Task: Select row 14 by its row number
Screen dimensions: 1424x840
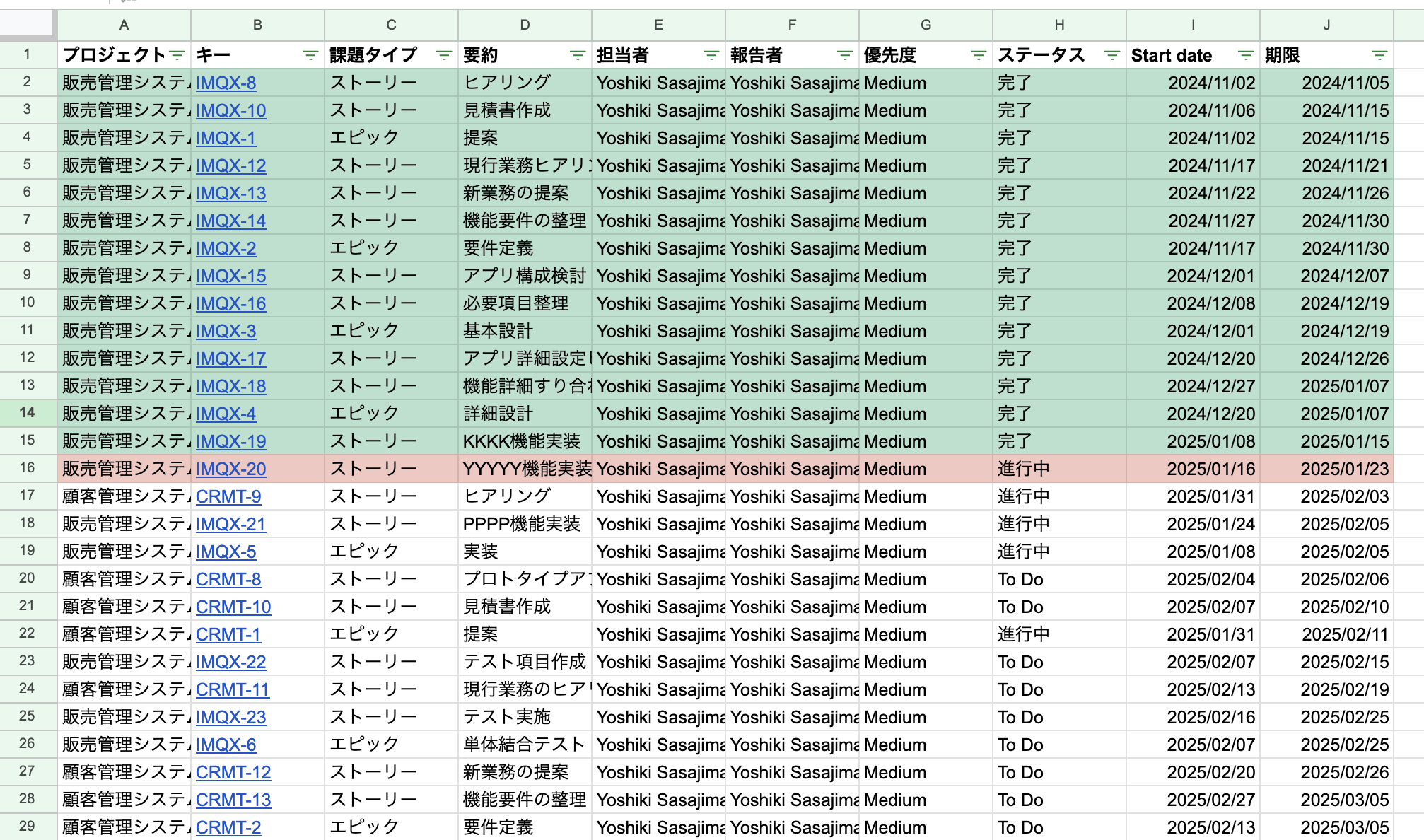Action: [x=28, y=414]
